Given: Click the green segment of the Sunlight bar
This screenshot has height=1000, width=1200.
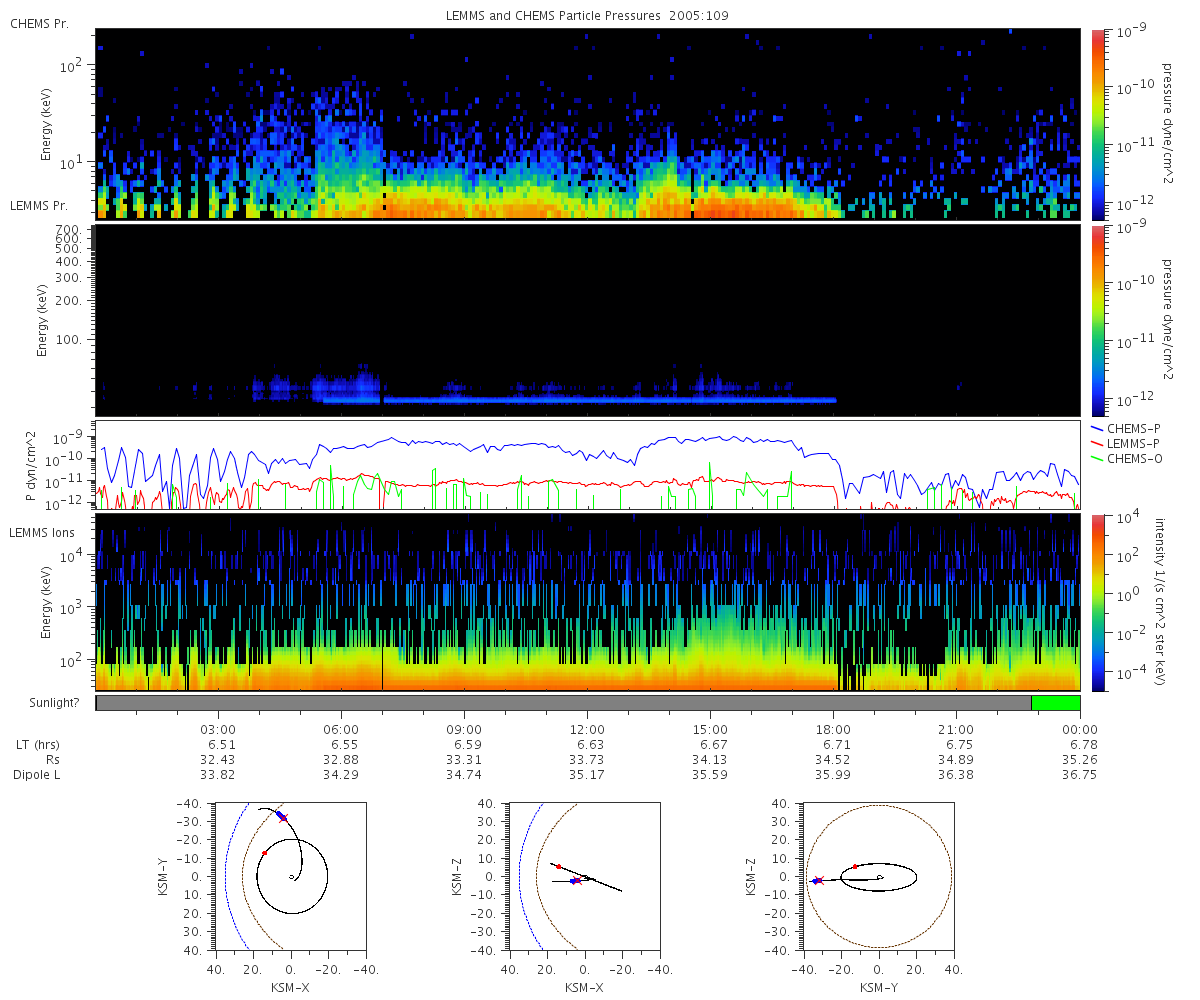Looking at the screenshot, I should tap(1056, 703).
